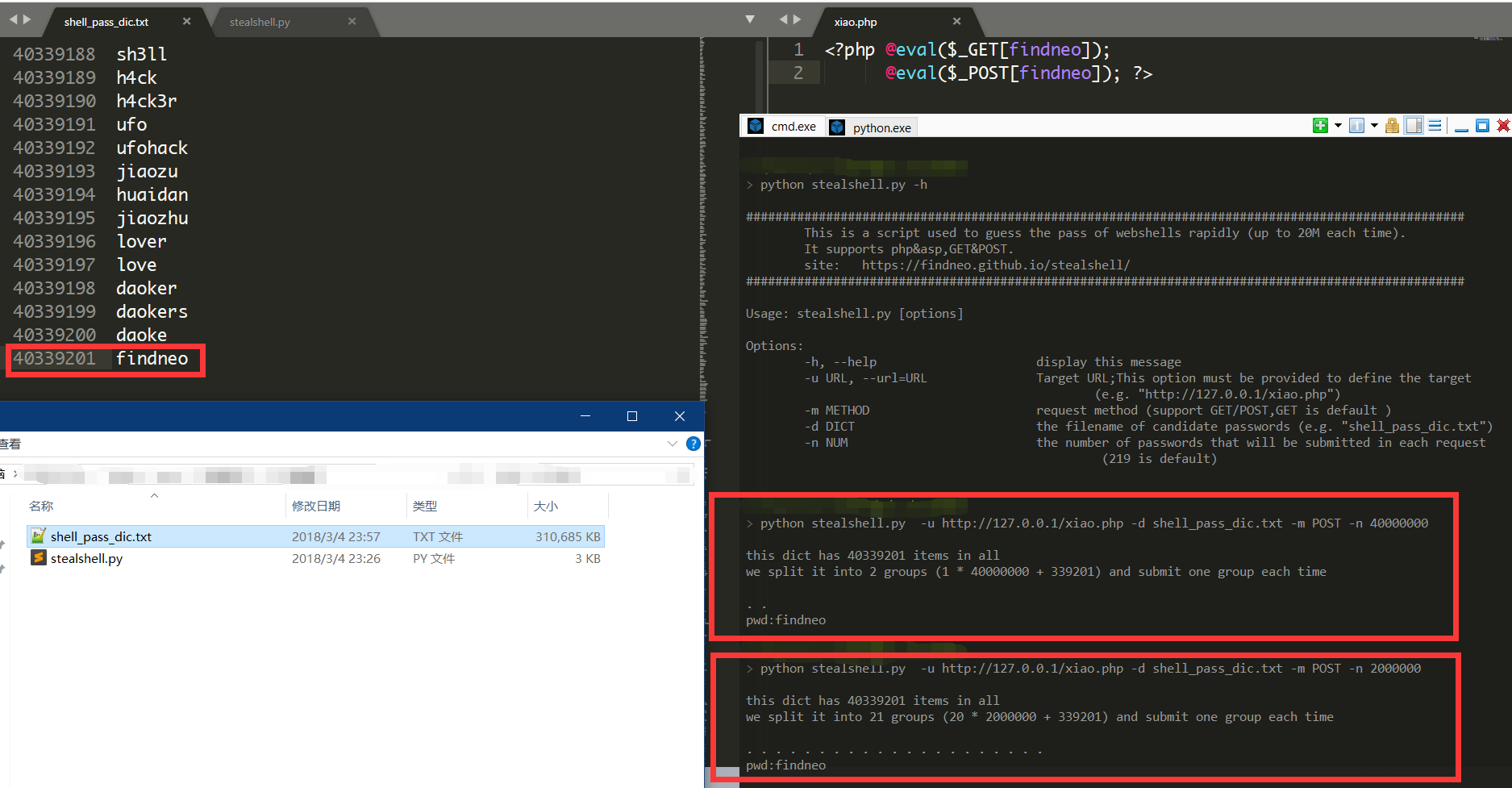Click stealshell.py Sublime file icon
Viewport: 1512px width, 788px height.
tap(38, 557)
